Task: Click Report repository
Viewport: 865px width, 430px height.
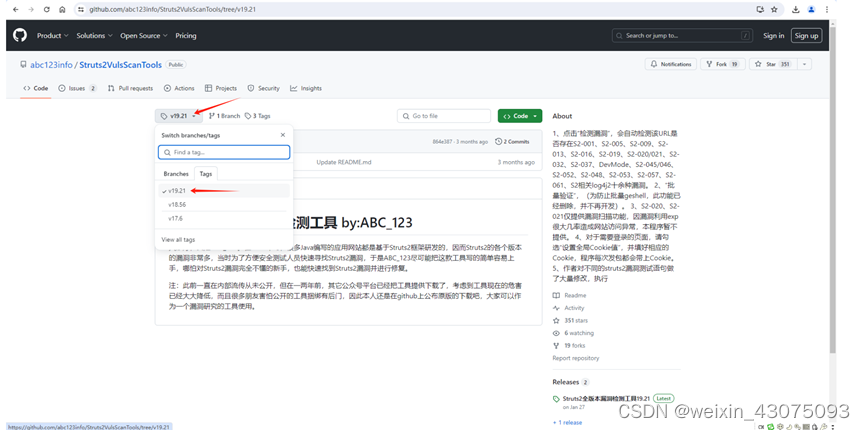Action: (x=575, y=358)
